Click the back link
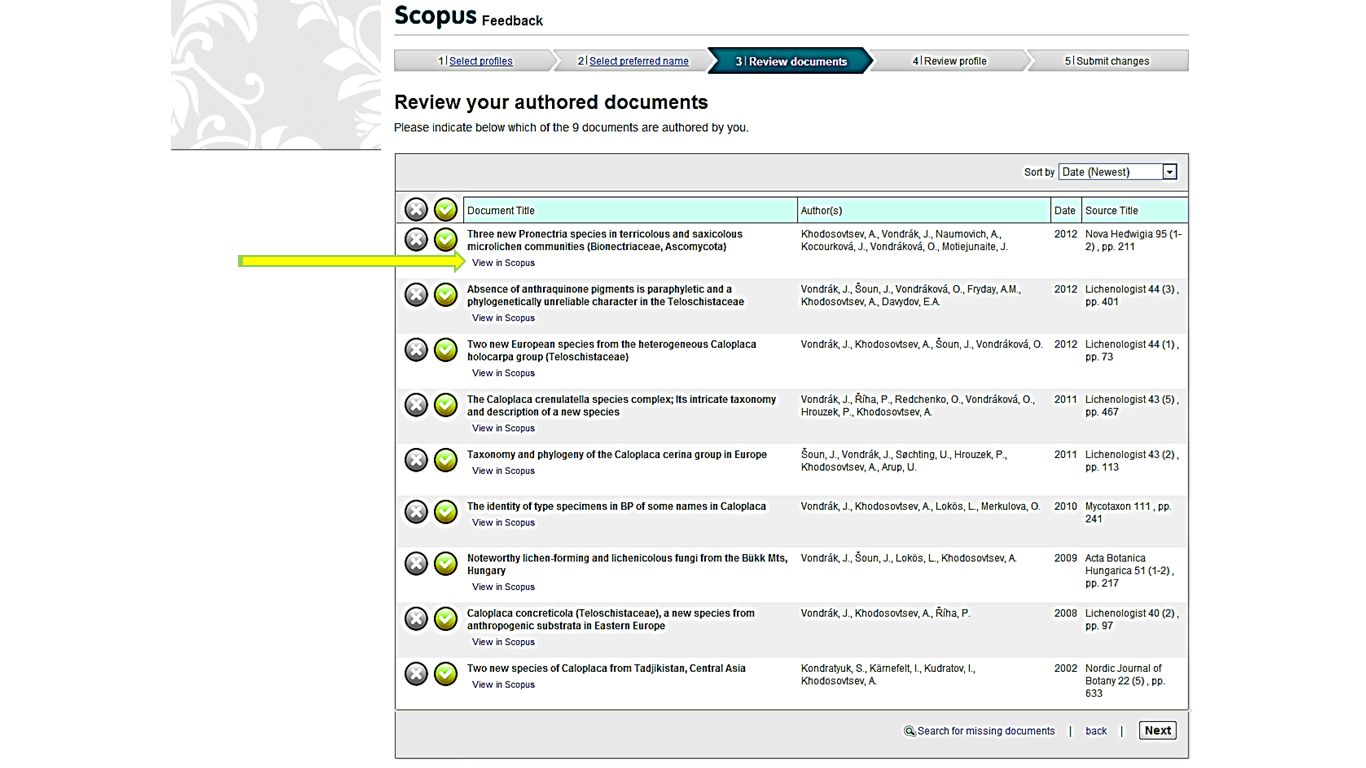Screen dimensions: 1366x768 pyautogui.click(x=1096, y=731)
